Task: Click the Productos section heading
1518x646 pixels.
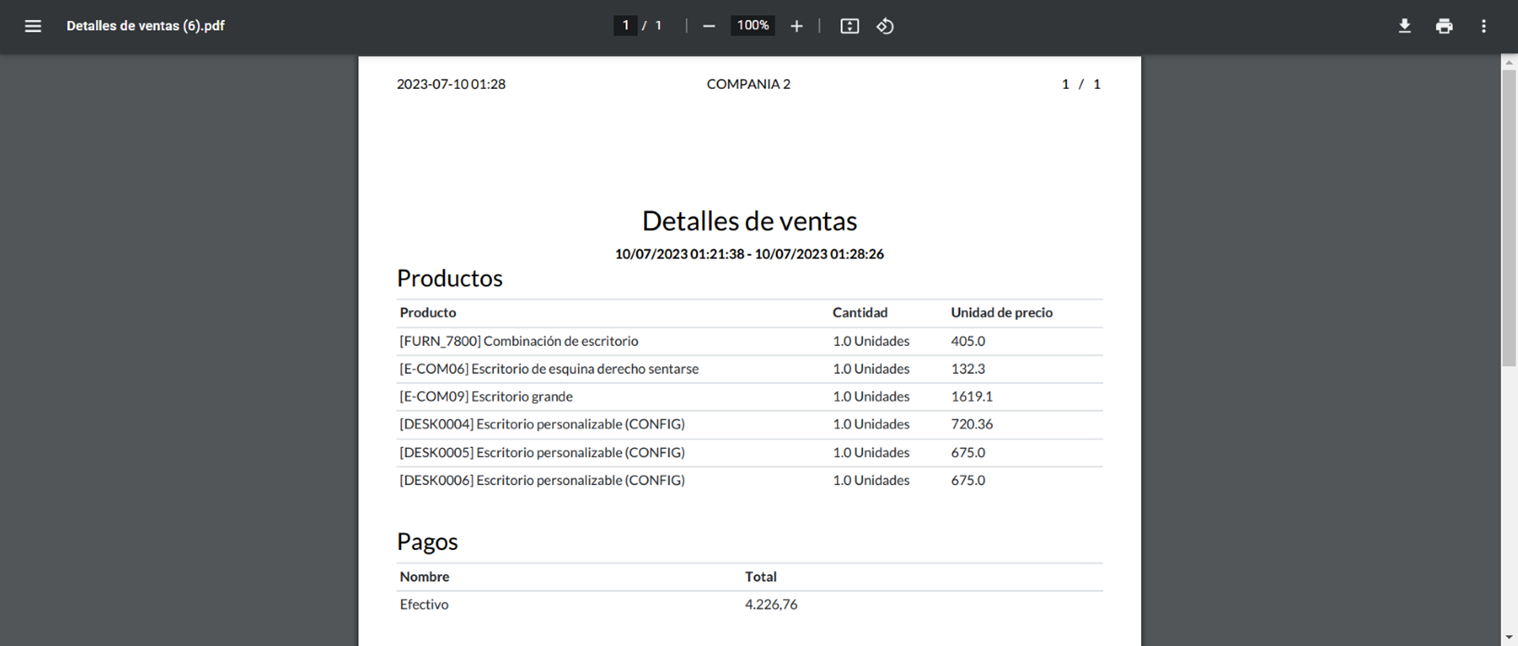Action: point(449,278)
